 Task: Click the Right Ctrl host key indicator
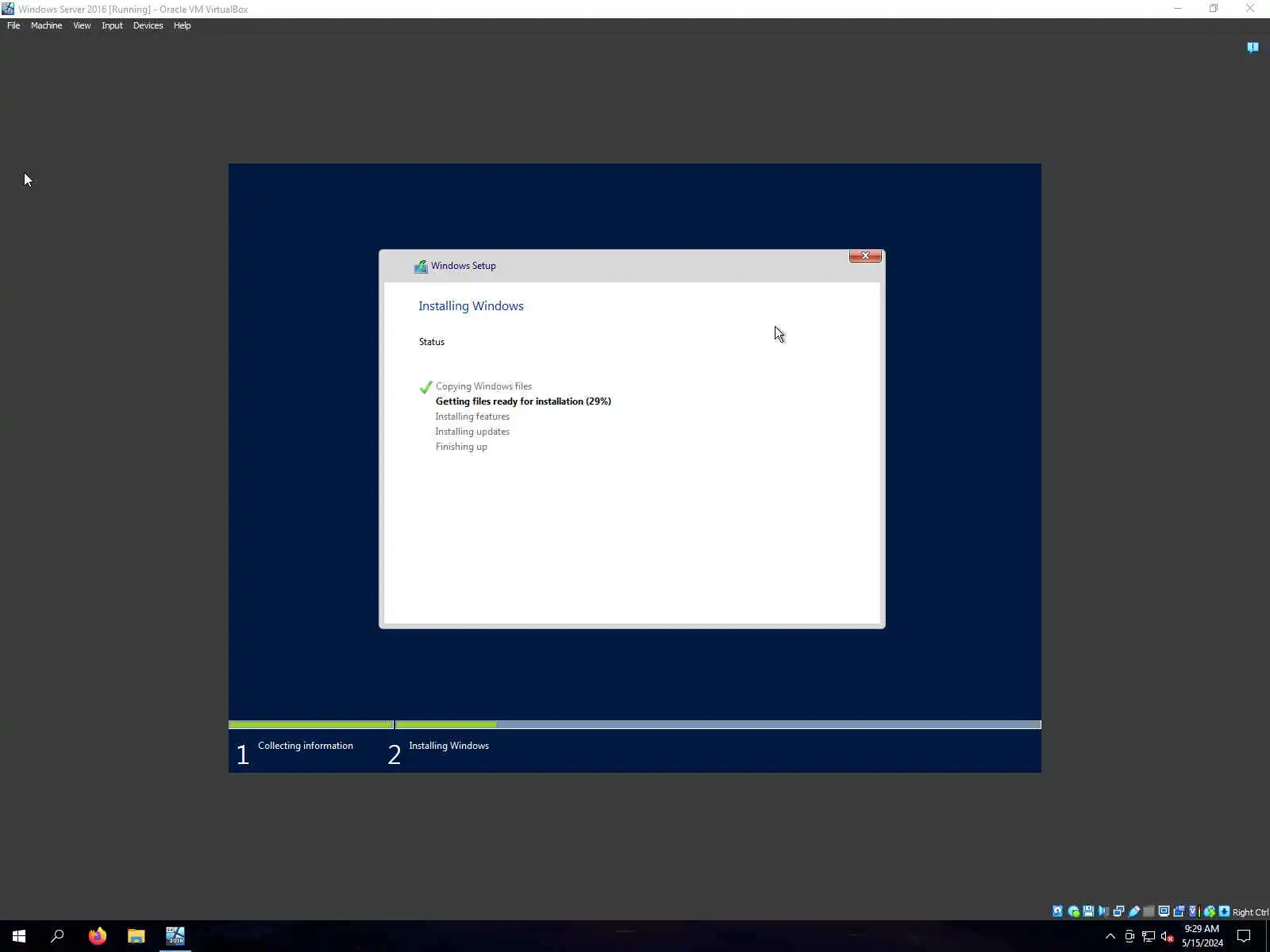pos(1250,912)
